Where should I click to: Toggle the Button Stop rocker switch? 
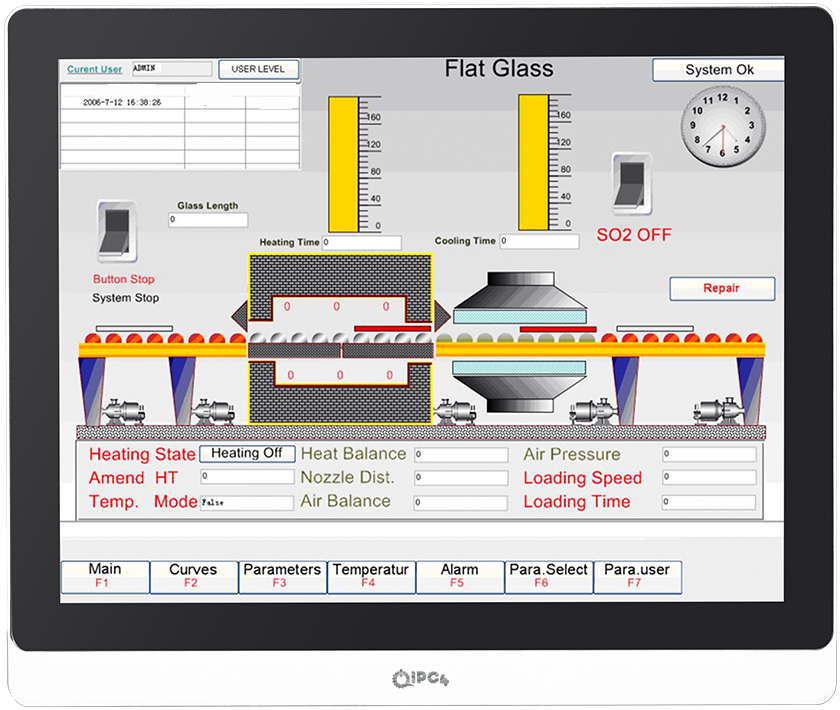[117, 231]
